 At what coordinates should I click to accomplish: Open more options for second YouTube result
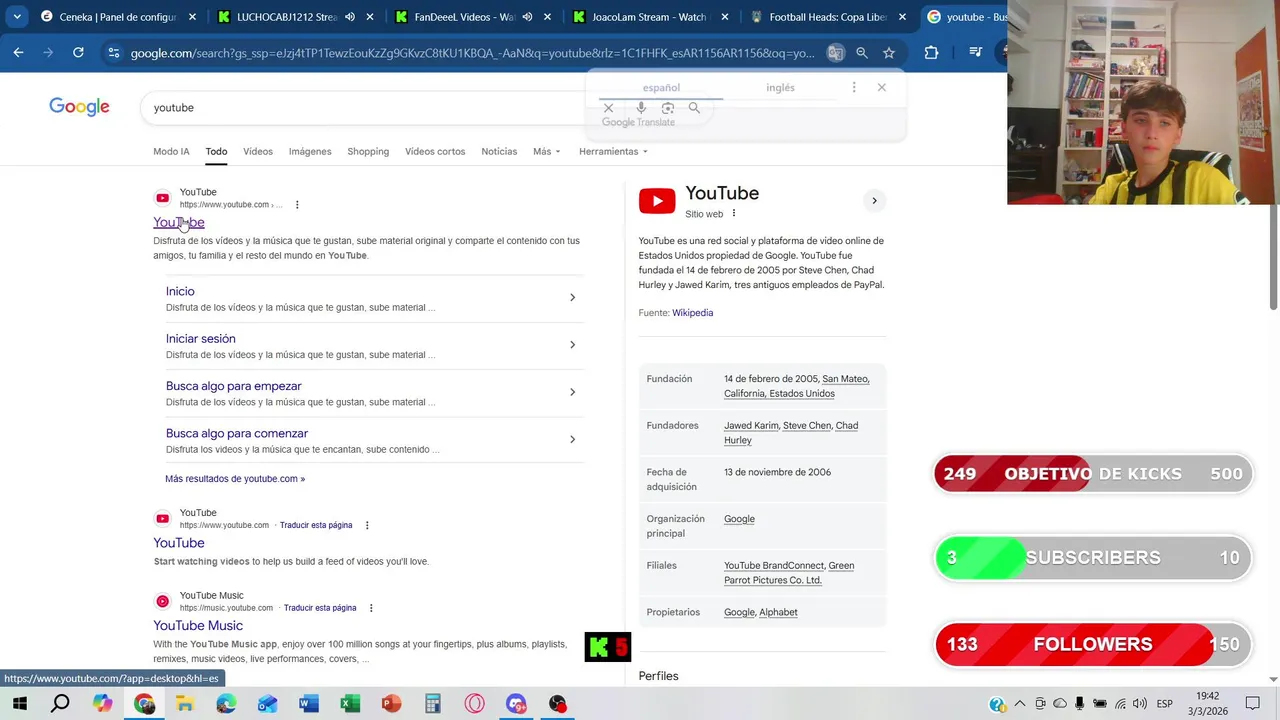367,525
